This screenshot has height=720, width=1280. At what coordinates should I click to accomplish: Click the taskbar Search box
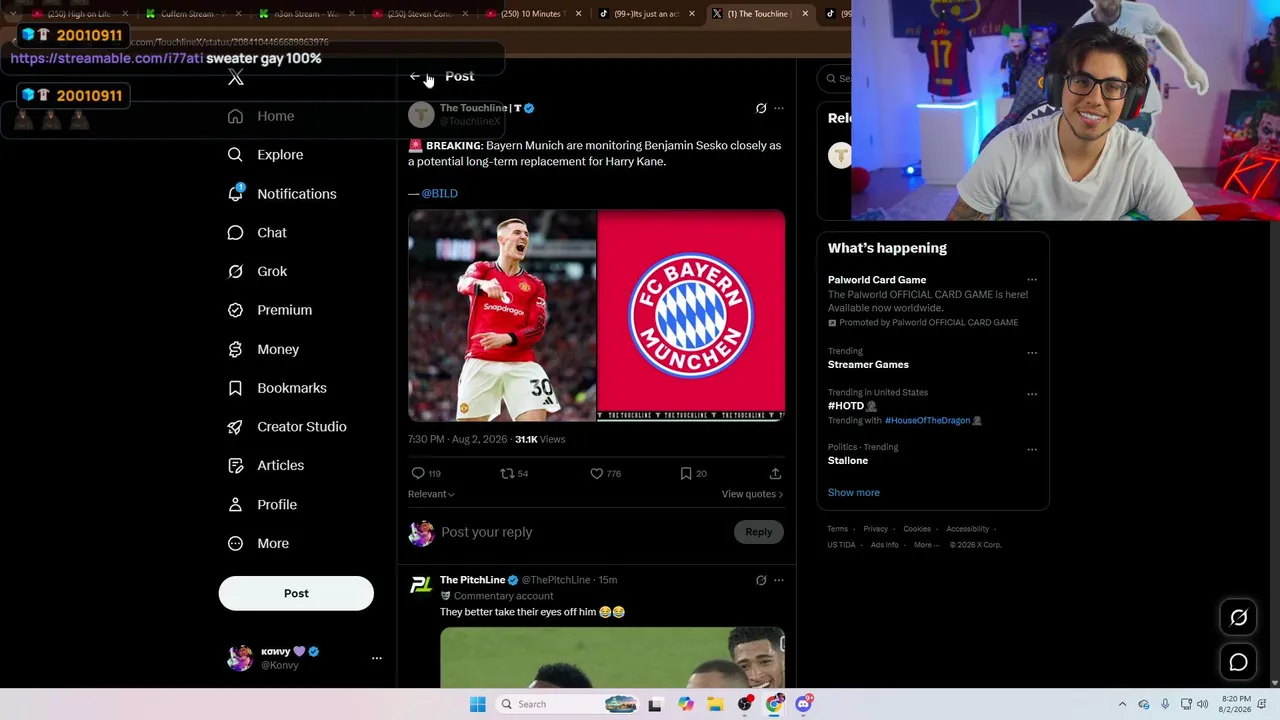567,704
